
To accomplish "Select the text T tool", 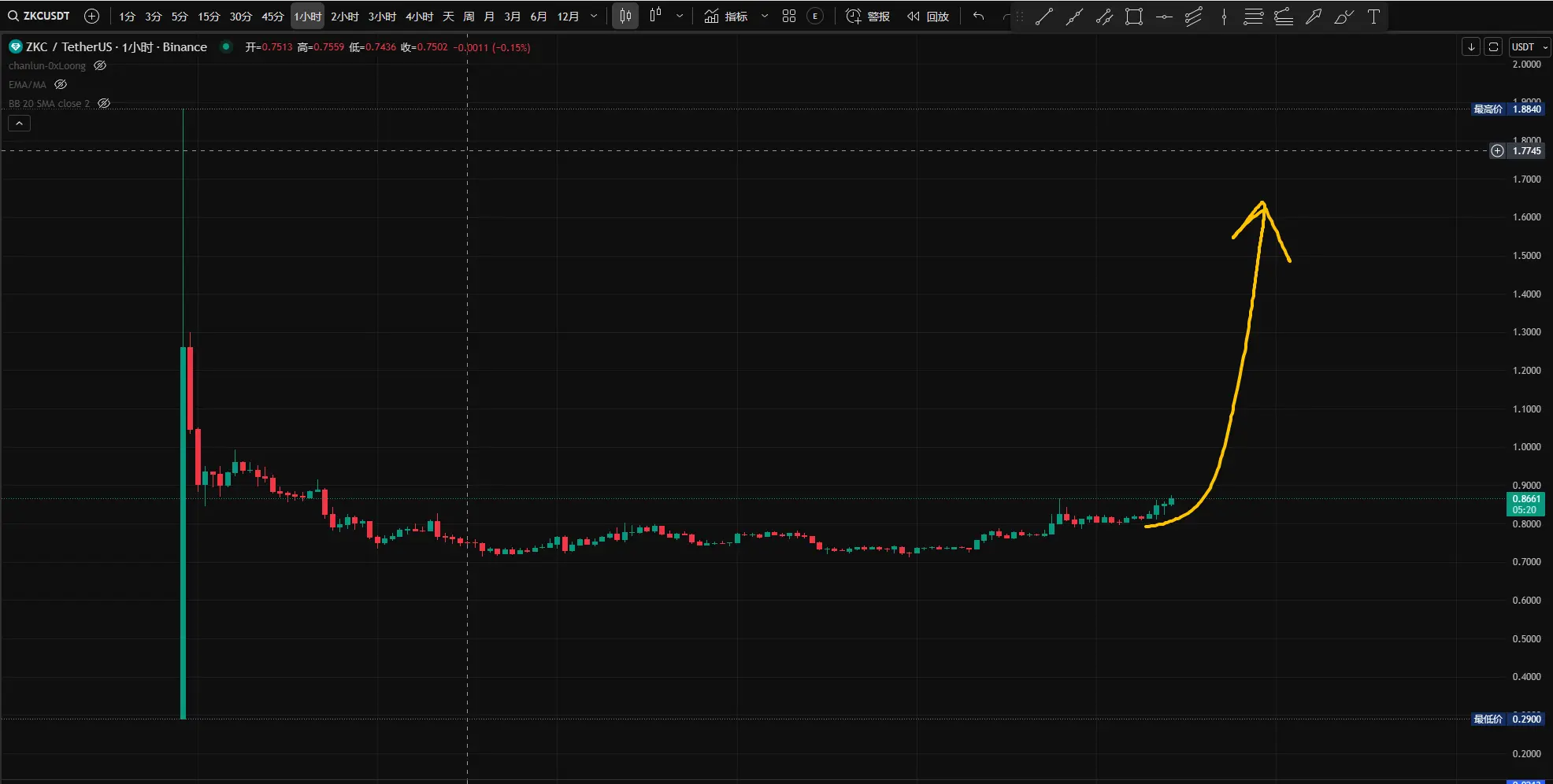I will click(1373, 17).
